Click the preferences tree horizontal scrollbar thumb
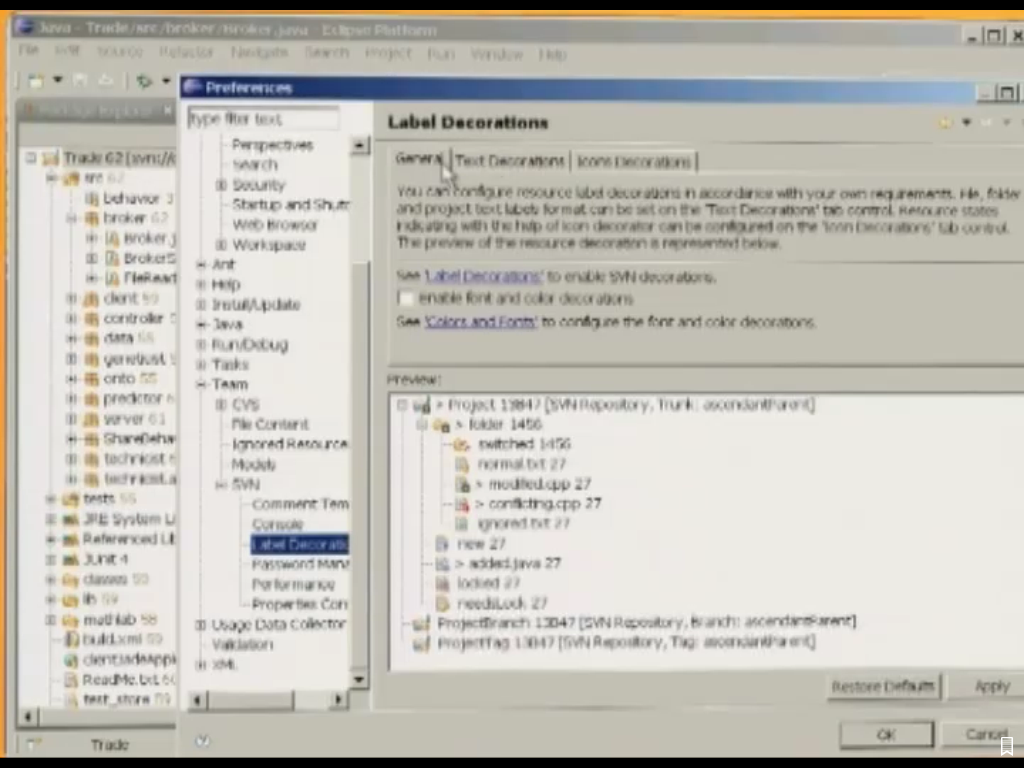1024x768 pixels. (253, 700)
